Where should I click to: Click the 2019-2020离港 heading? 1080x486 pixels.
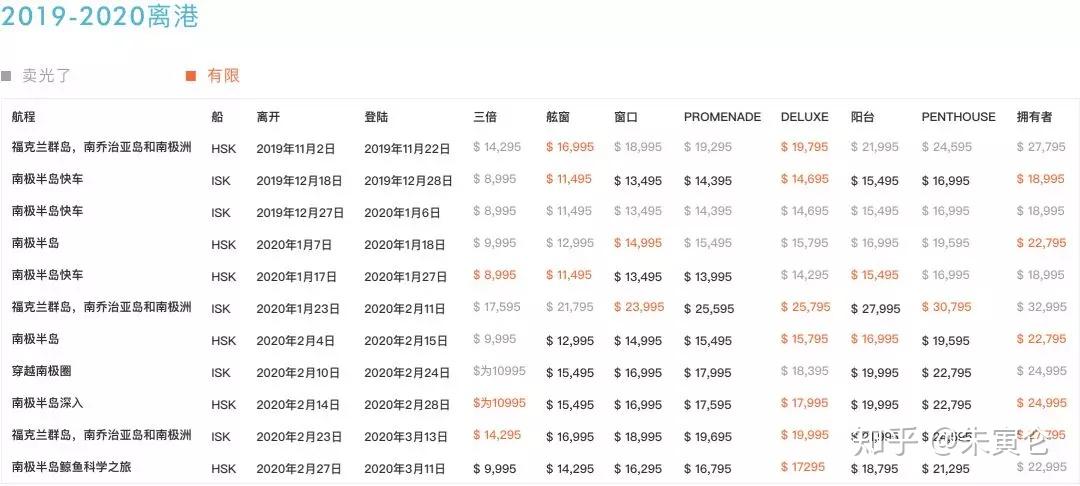pyautogui.click(x=100, y=17)
